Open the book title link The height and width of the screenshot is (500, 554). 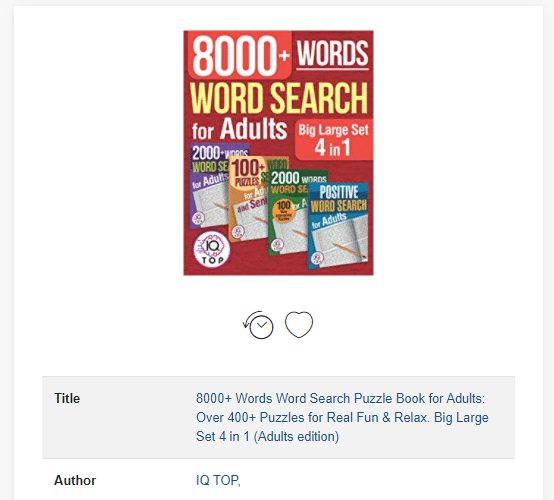coord(342,417)
